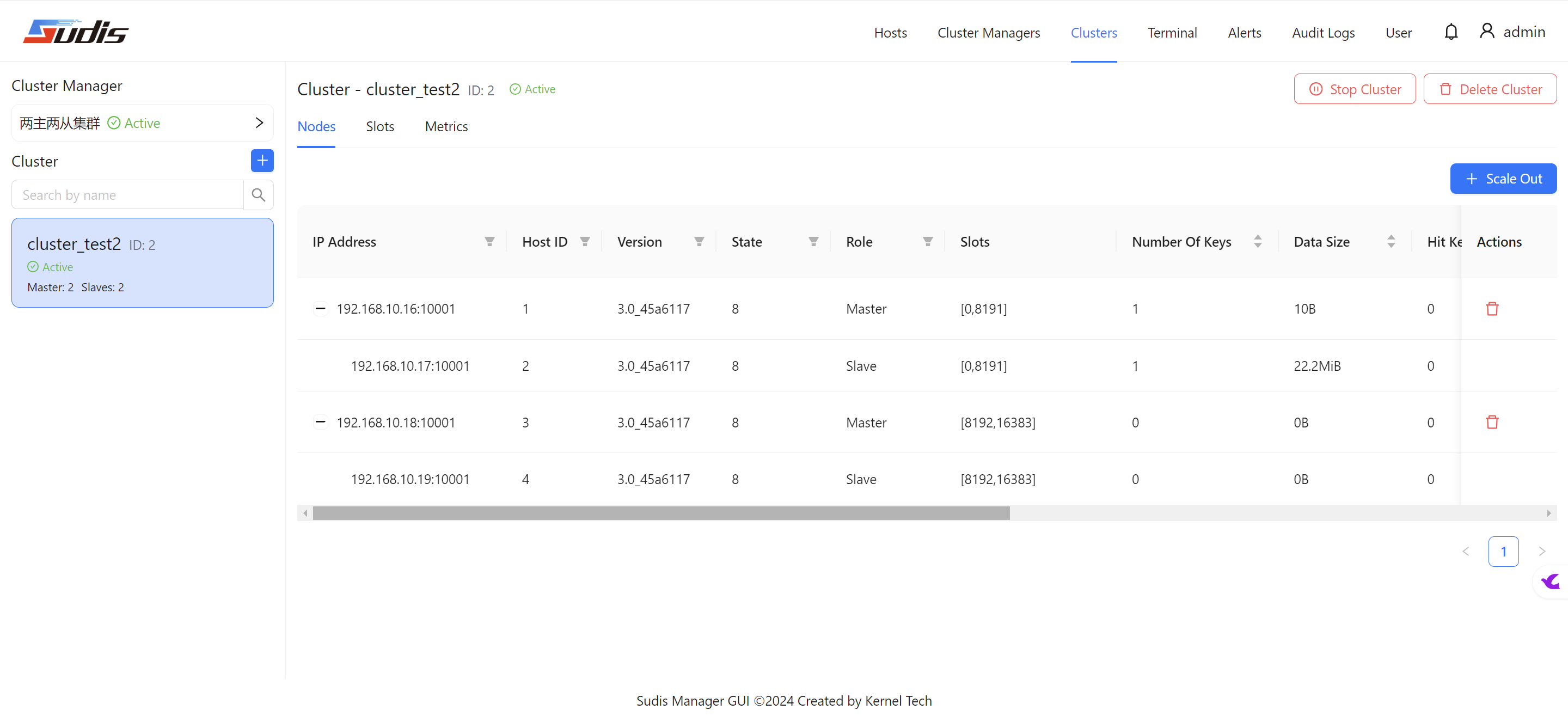Click IP 192.168.10.17:10001 cell

(x=411, y=366)
